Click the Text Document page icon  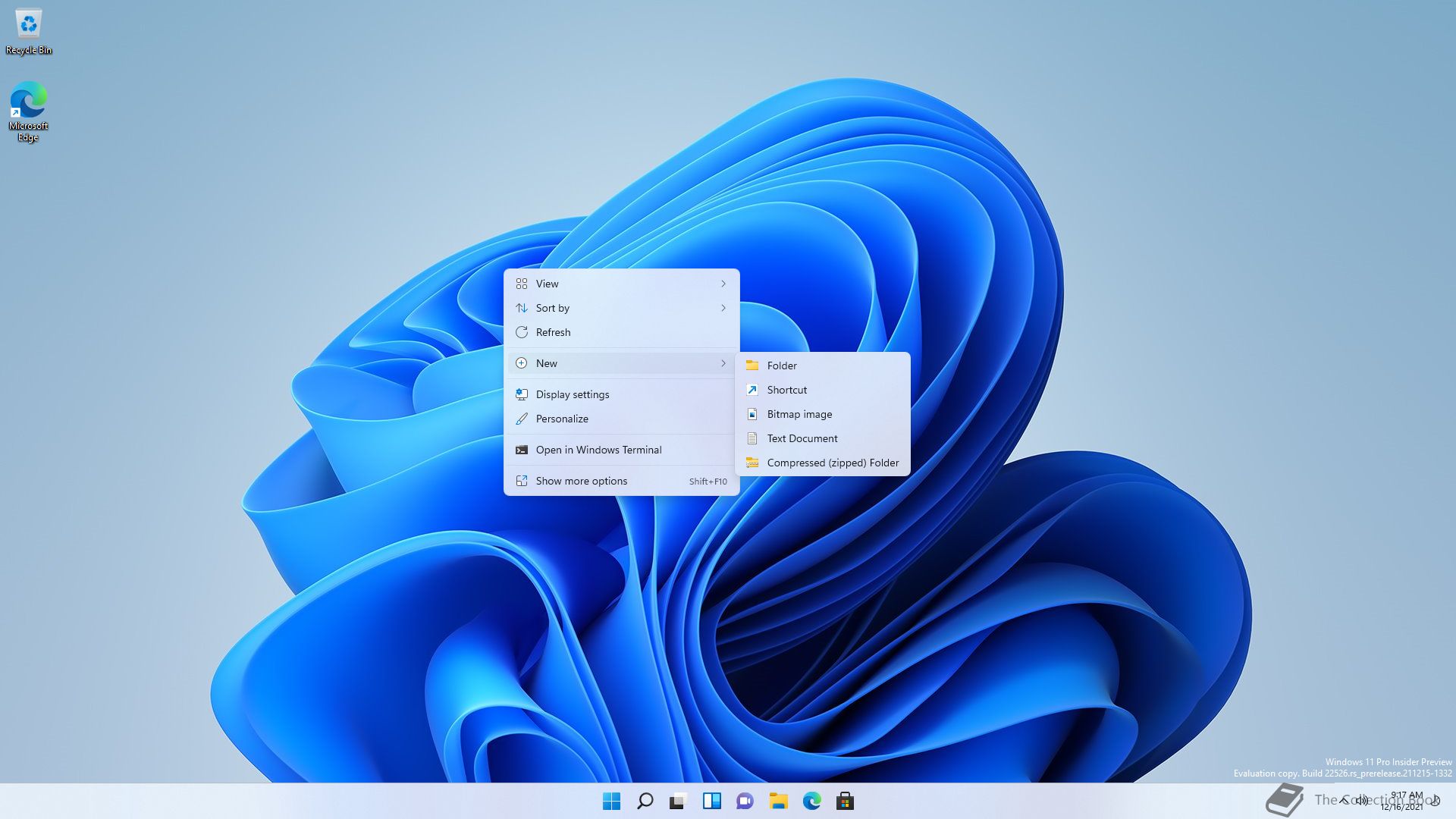[x=752, y=438]
